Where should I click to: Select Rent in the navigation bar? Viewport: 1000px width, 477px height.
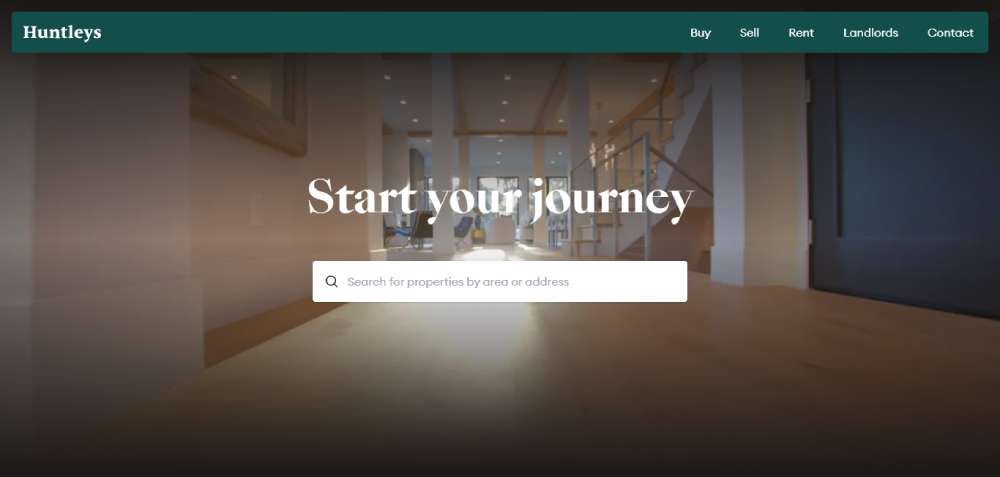(x=801, y=33)
